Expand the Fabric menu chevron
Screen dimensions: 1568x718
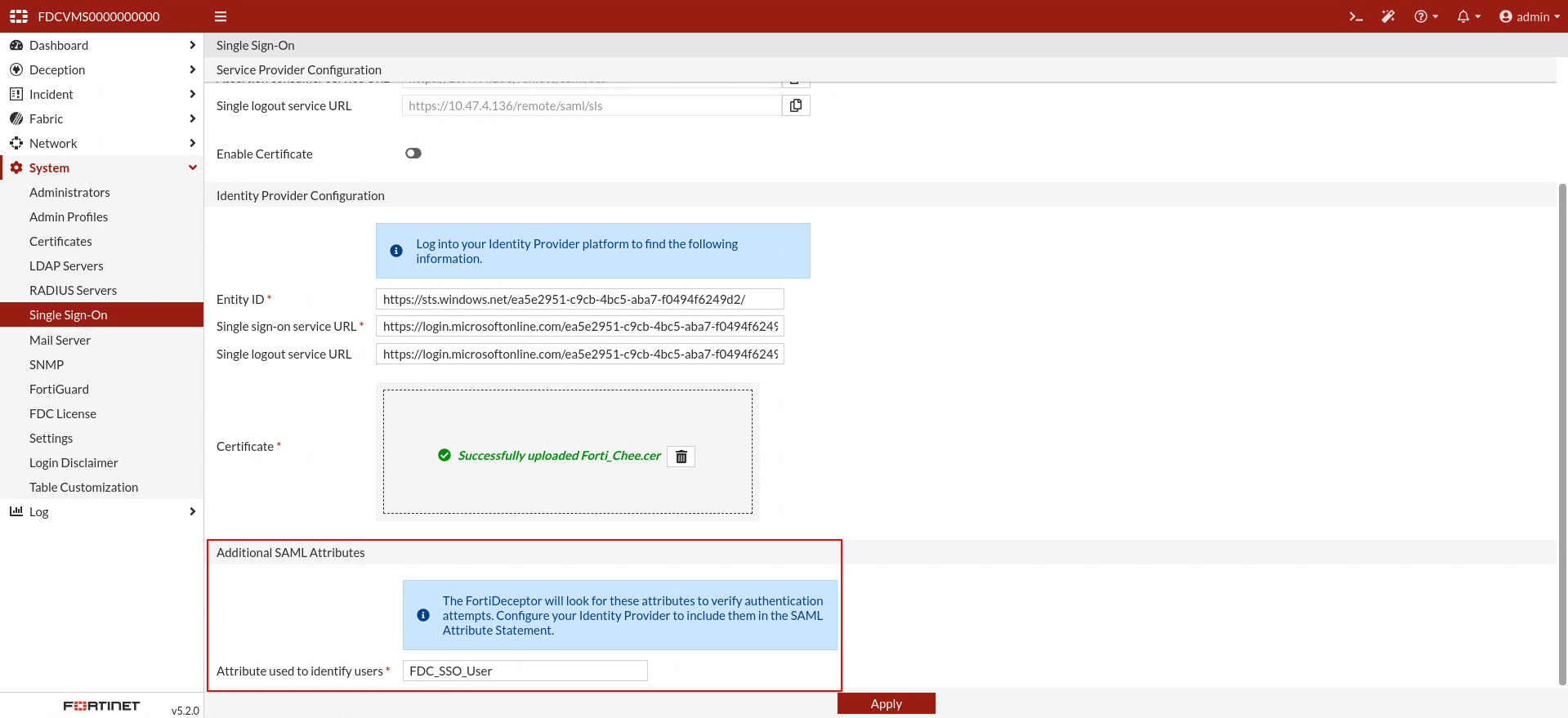pyautogui.click(x=192, y=119)
